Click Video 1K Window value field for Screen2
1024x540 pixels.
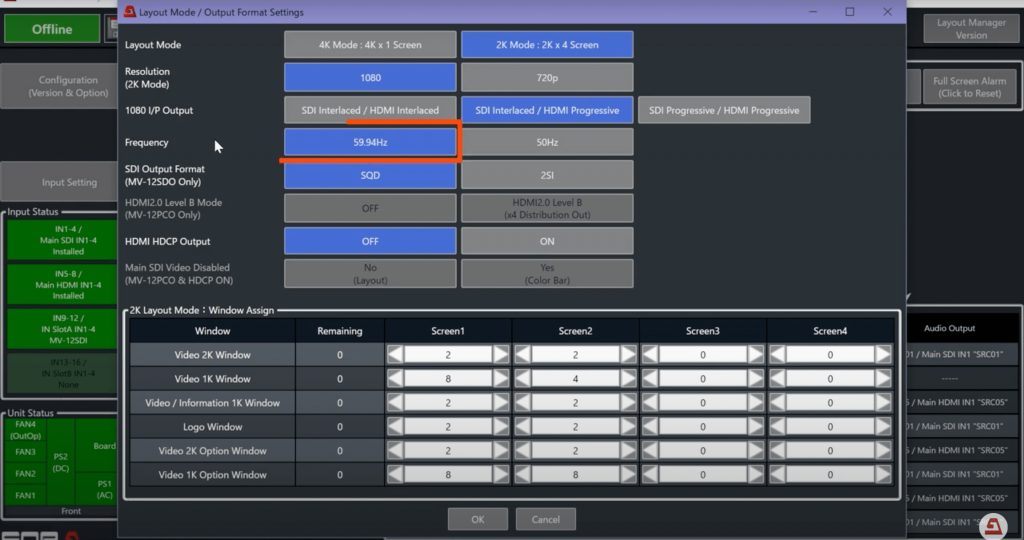pyautogui.click(x=575, y=379)
